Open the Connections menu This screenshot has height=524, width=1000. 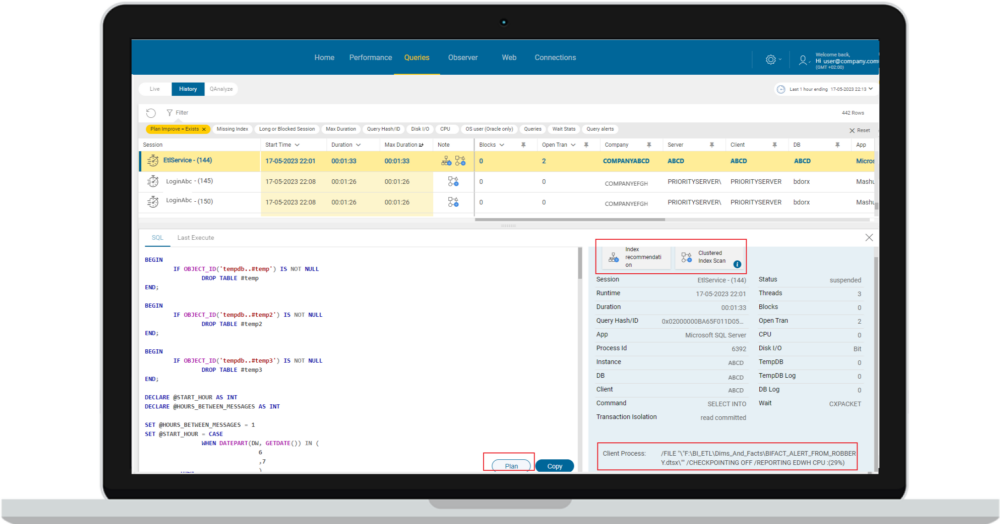coord(555,57)
